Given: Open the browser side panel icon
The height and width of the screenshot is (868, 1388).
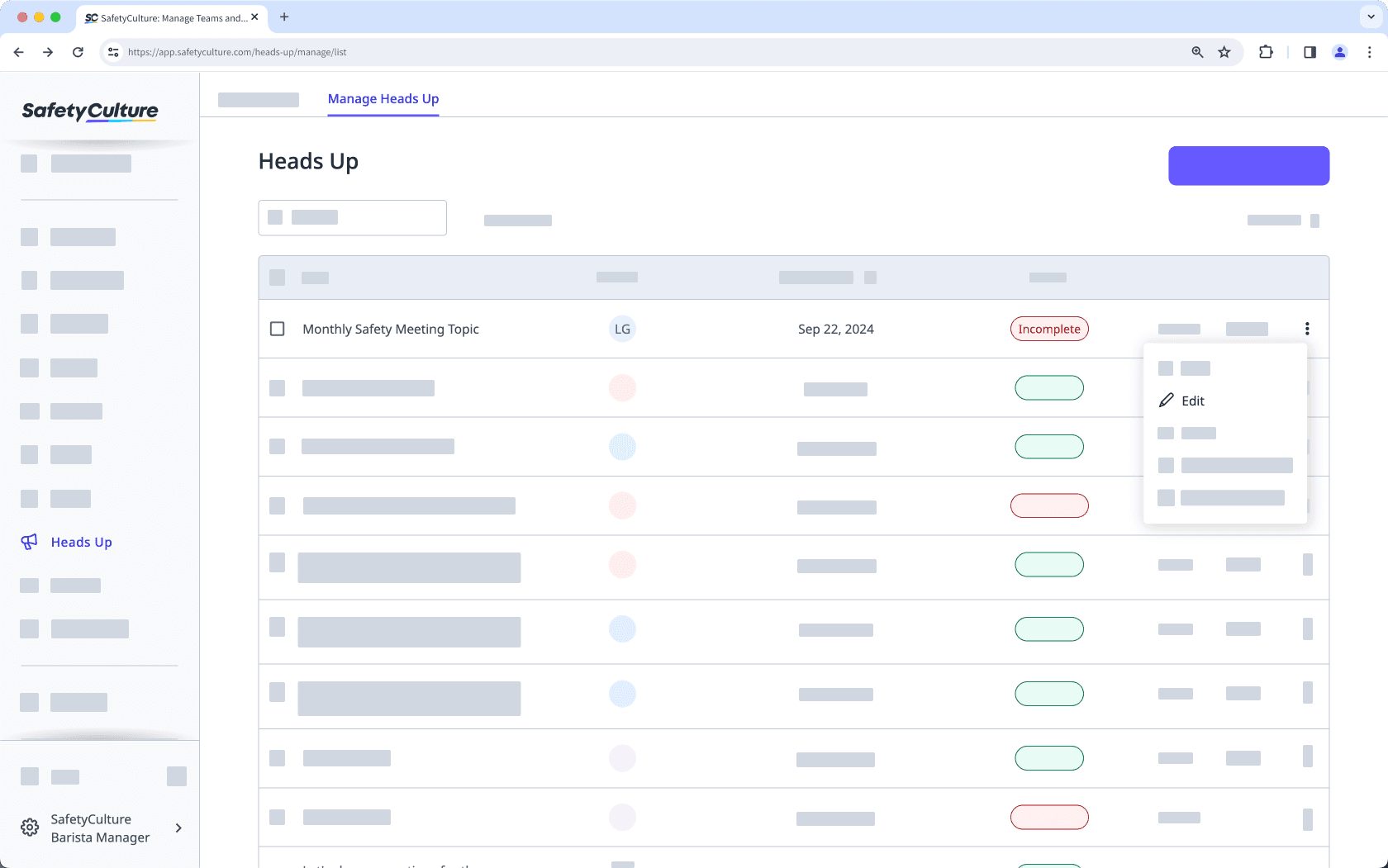Looking at the screenshot, I should [x=1309, y=52].
